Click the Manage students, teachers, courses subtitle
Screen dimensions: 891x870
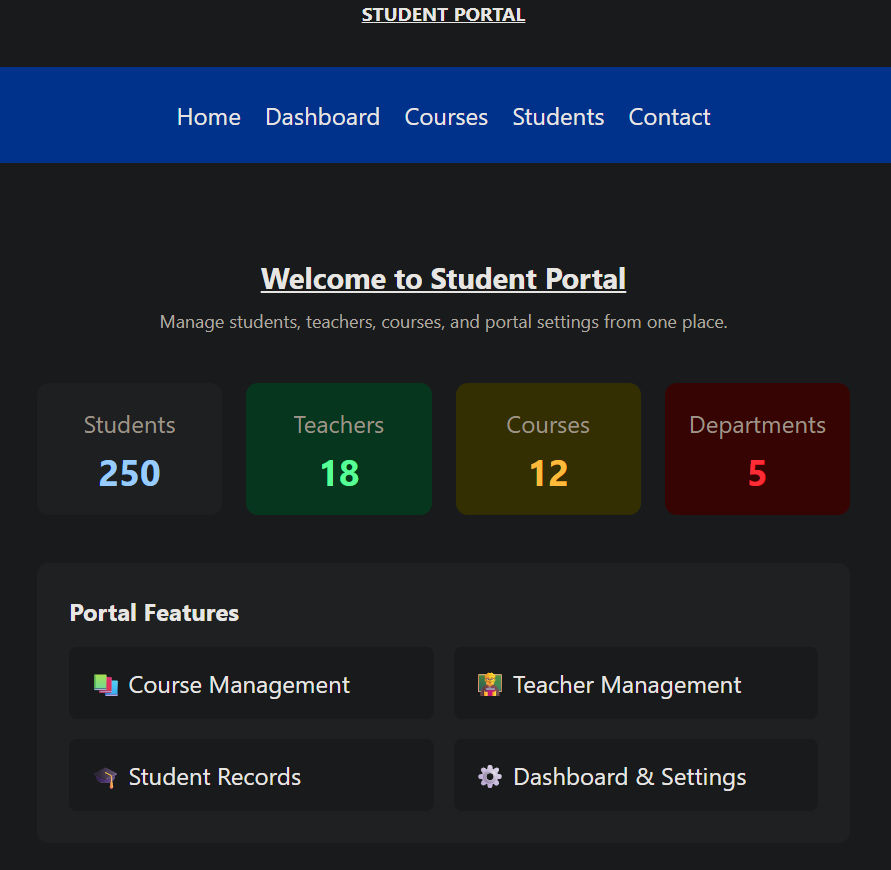point(443,322)
